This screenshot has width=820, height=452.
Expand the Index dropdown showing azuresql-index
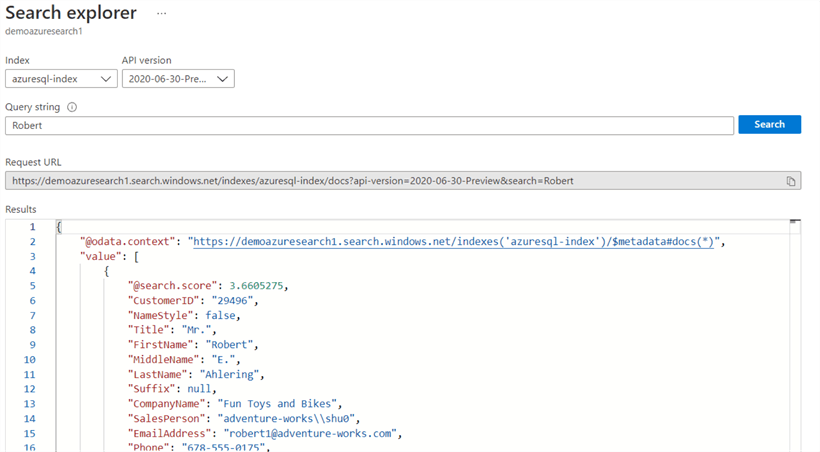tap(60, 79)
